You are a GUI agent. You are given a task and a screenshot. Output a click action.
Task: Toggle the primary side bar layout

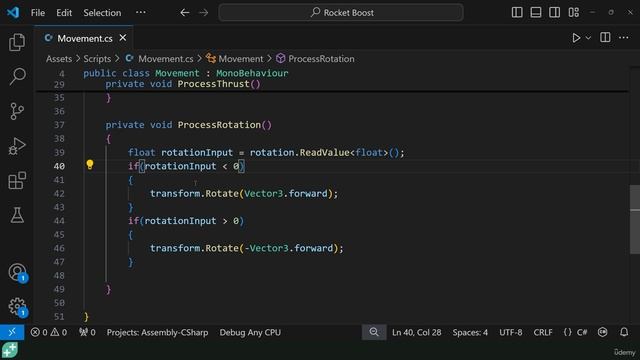pos(517,12)
